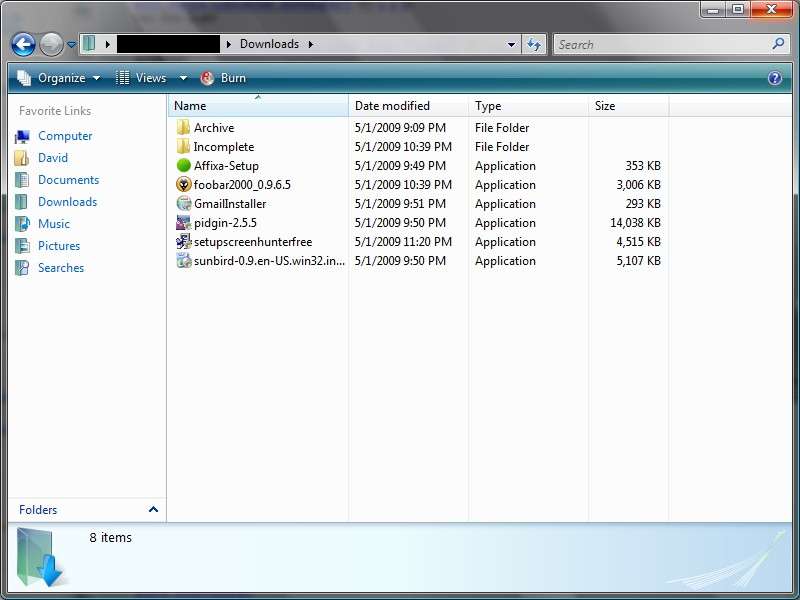Image resolution: width=800 pixels, height=600 pixels.
Task: Click the Downloads breadcrumb in address bar
Action: pos(269,44)
